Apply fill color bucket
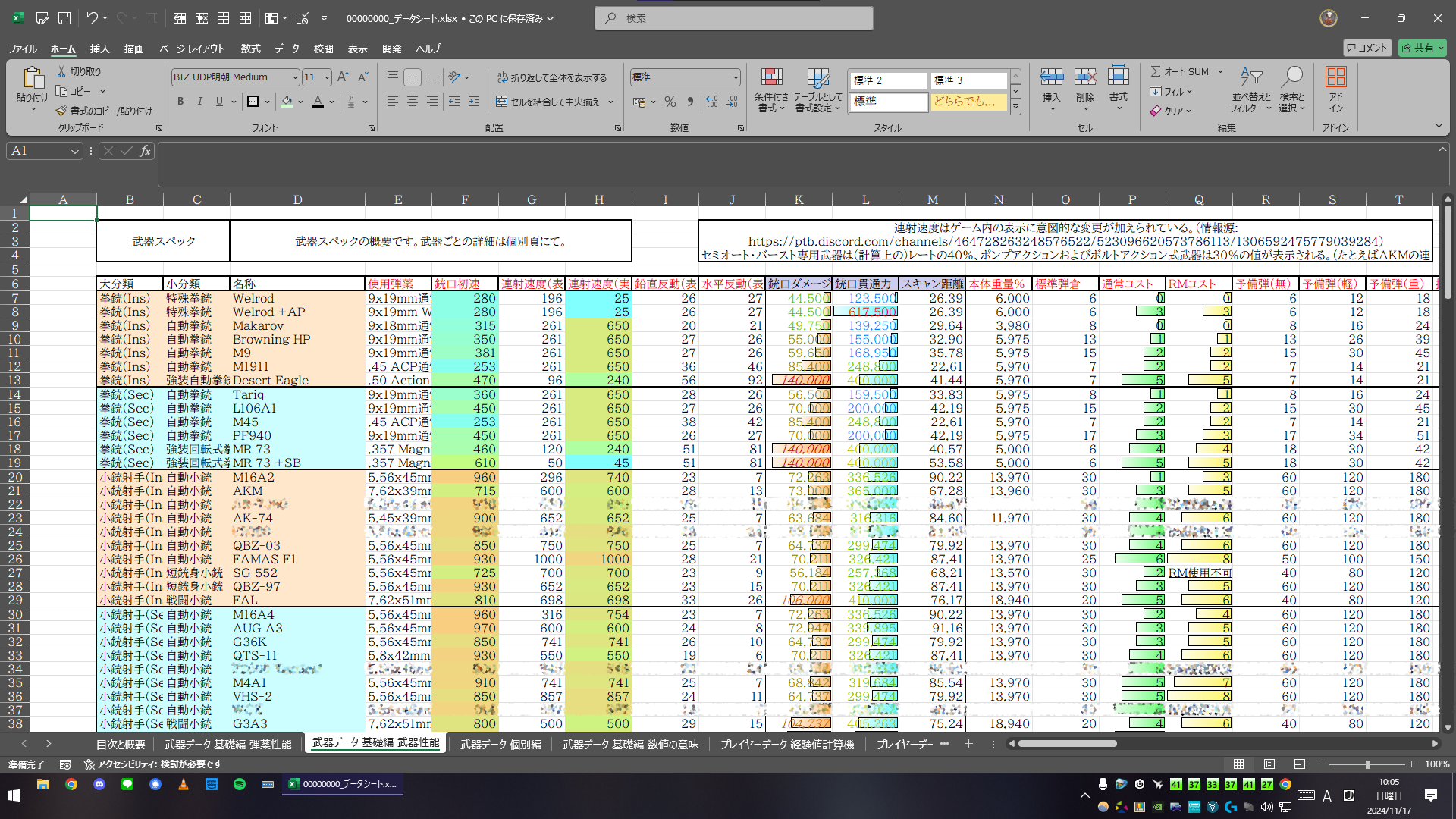The width and height of the screenshot is (1456, 819). point(287,102)
